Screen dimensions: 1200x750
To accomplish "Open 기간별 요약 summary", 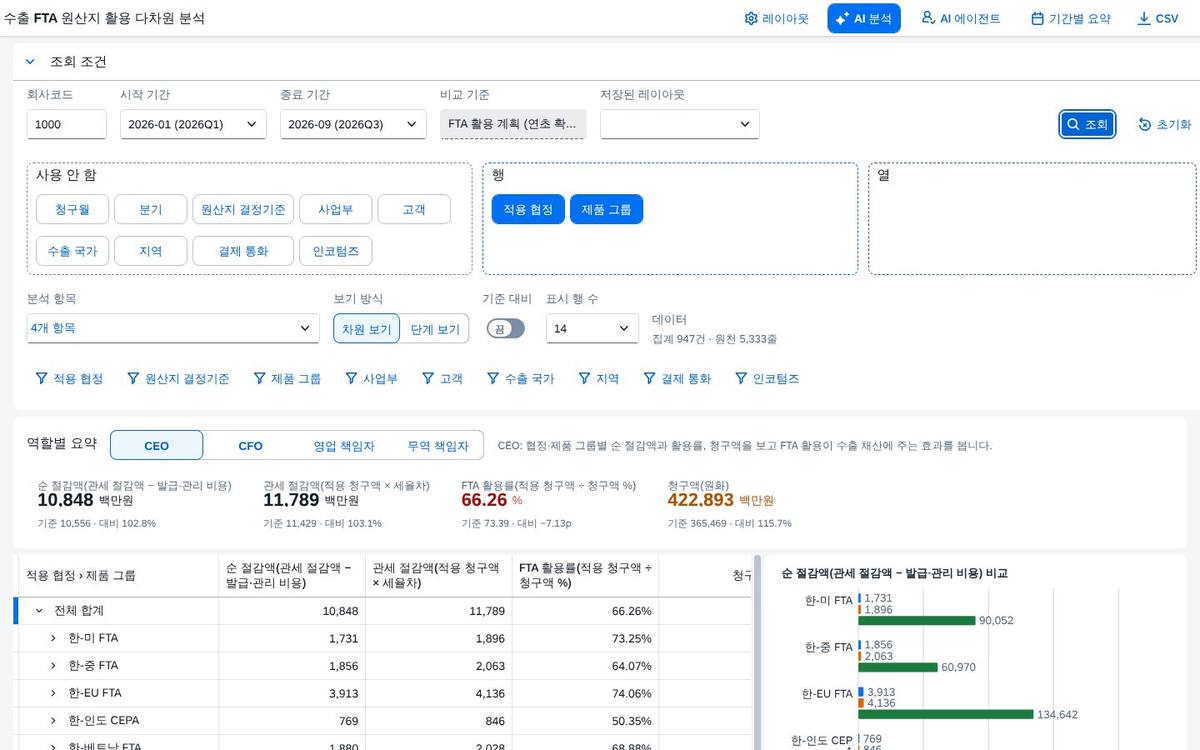I will pyautogui.click(x=1070, y=18).
